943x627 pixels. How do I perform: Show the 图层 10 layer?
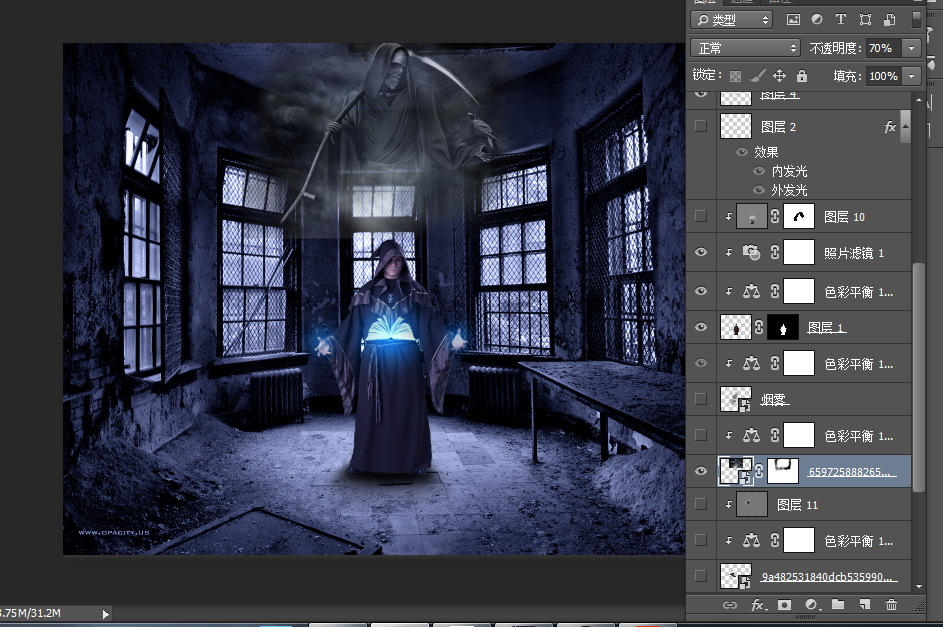pyautogui.click(x=700, y=216)
